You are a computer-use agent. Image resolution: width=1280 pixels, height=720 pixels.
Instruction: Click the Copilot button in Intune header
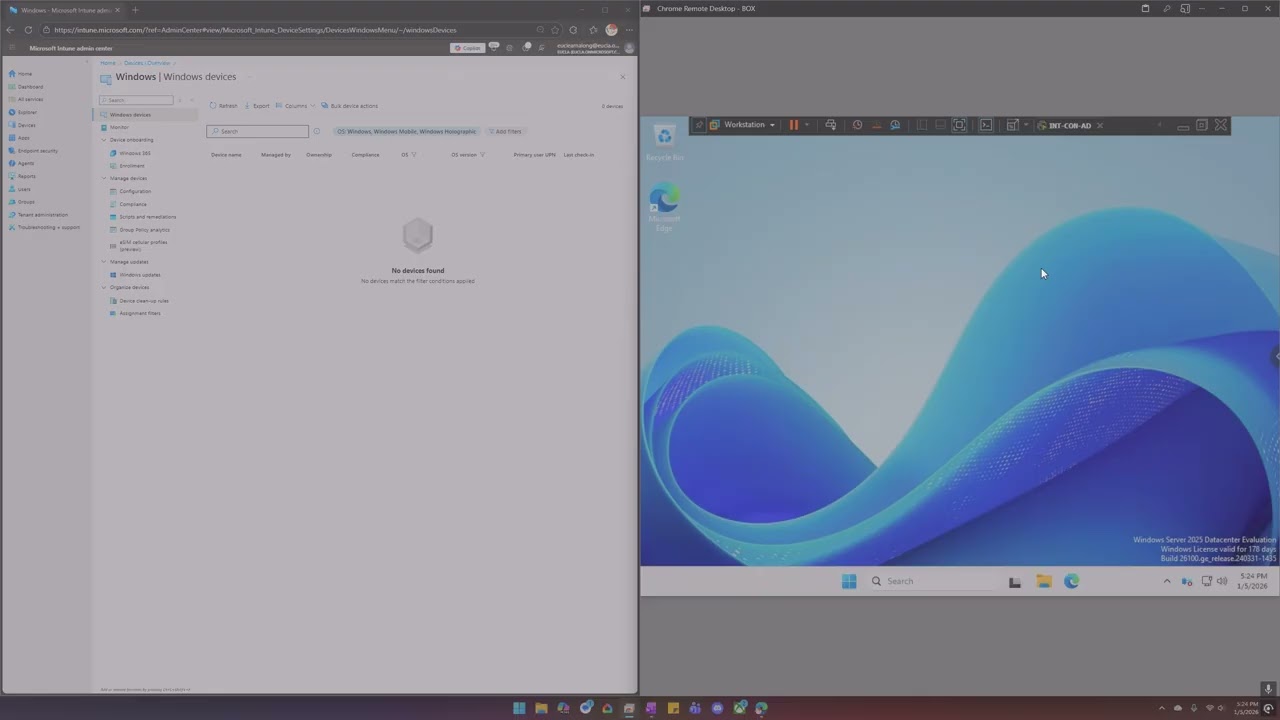click(467, 48)
